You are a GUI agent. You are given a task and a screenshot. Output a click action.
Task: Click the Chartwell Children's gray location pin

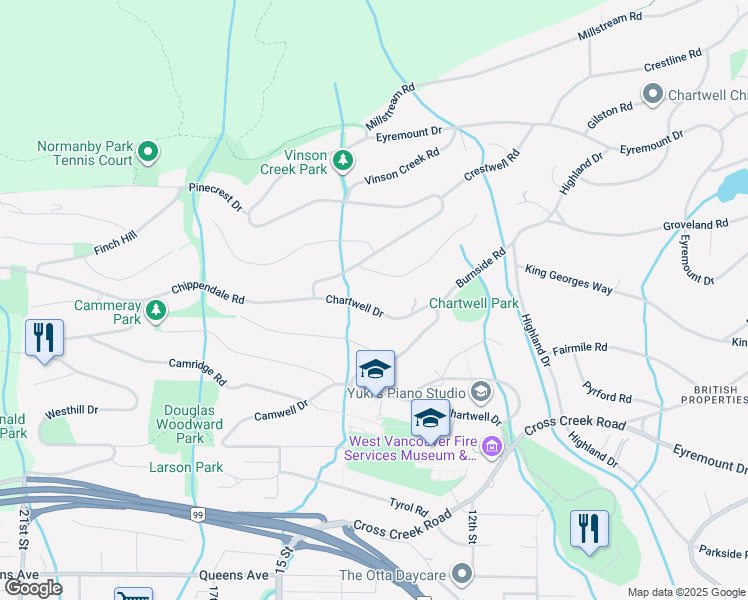pyautogui.click(x=653, y=94)
